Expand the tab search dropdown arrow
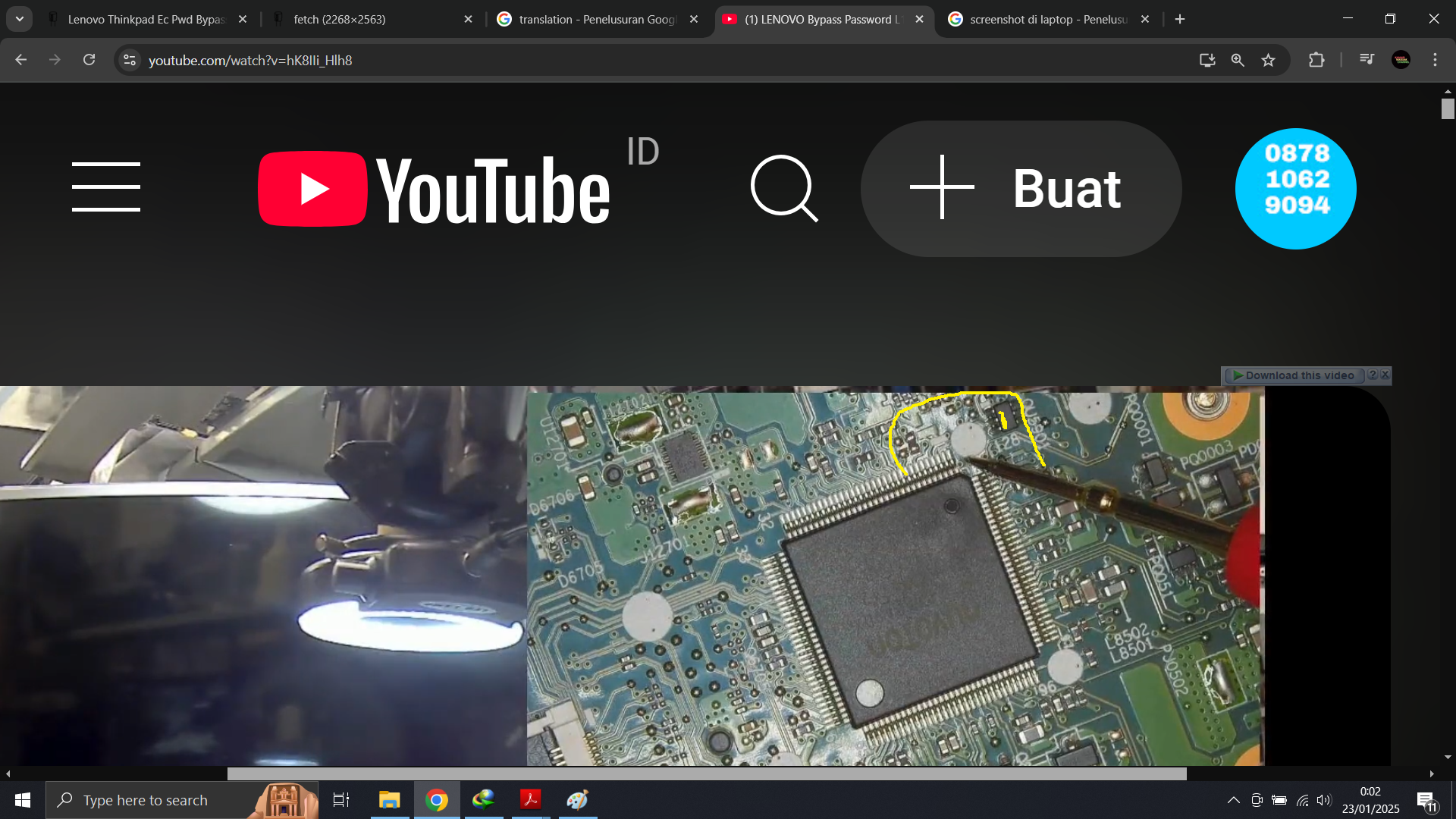The height and width of the screenshot is (819, 1456). point(20,19)
